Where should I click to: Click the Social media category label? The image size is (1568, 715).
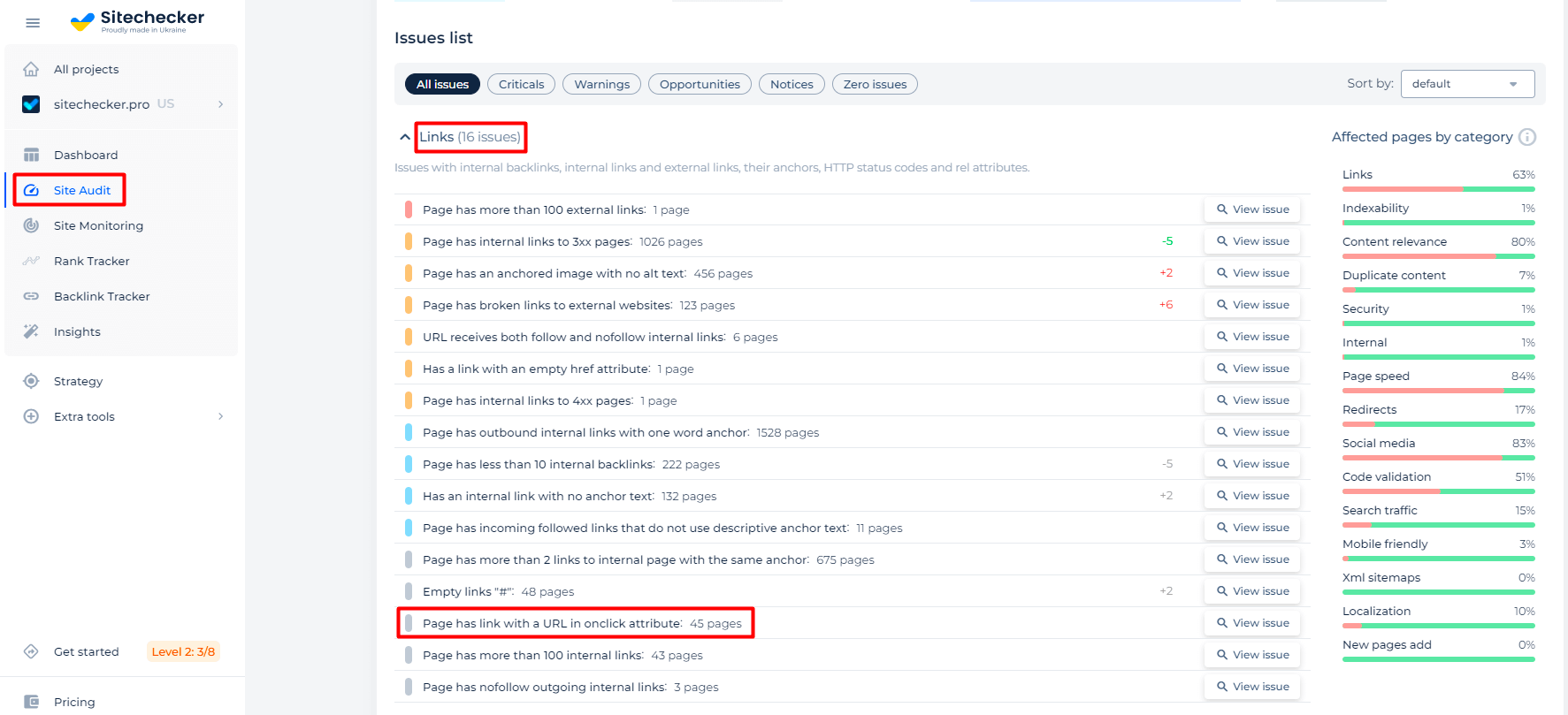(x=1379, y=443)
